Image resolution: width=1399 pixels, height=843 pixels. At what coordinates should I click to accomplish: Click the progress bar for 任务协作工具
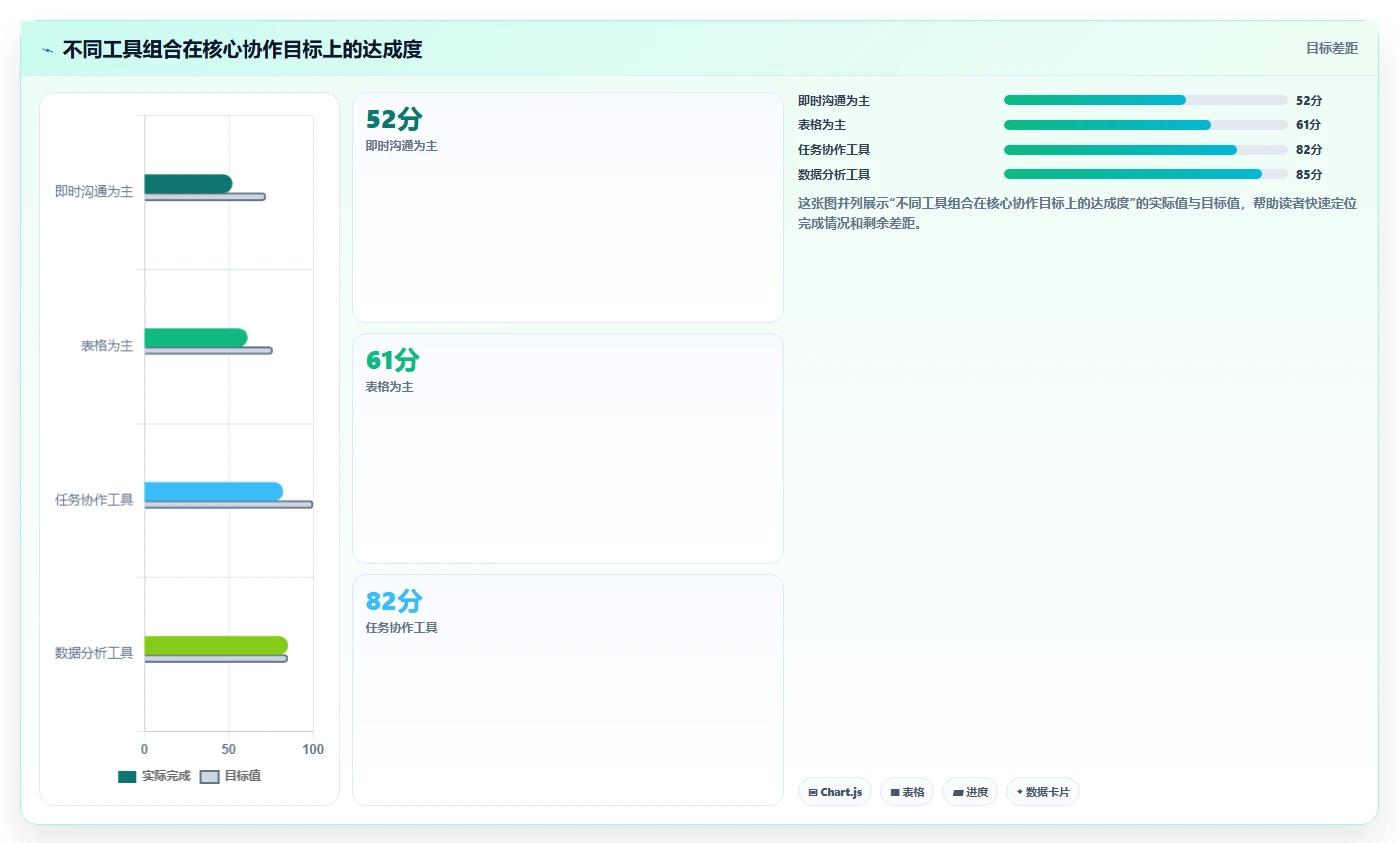(x=1146, y=150)
